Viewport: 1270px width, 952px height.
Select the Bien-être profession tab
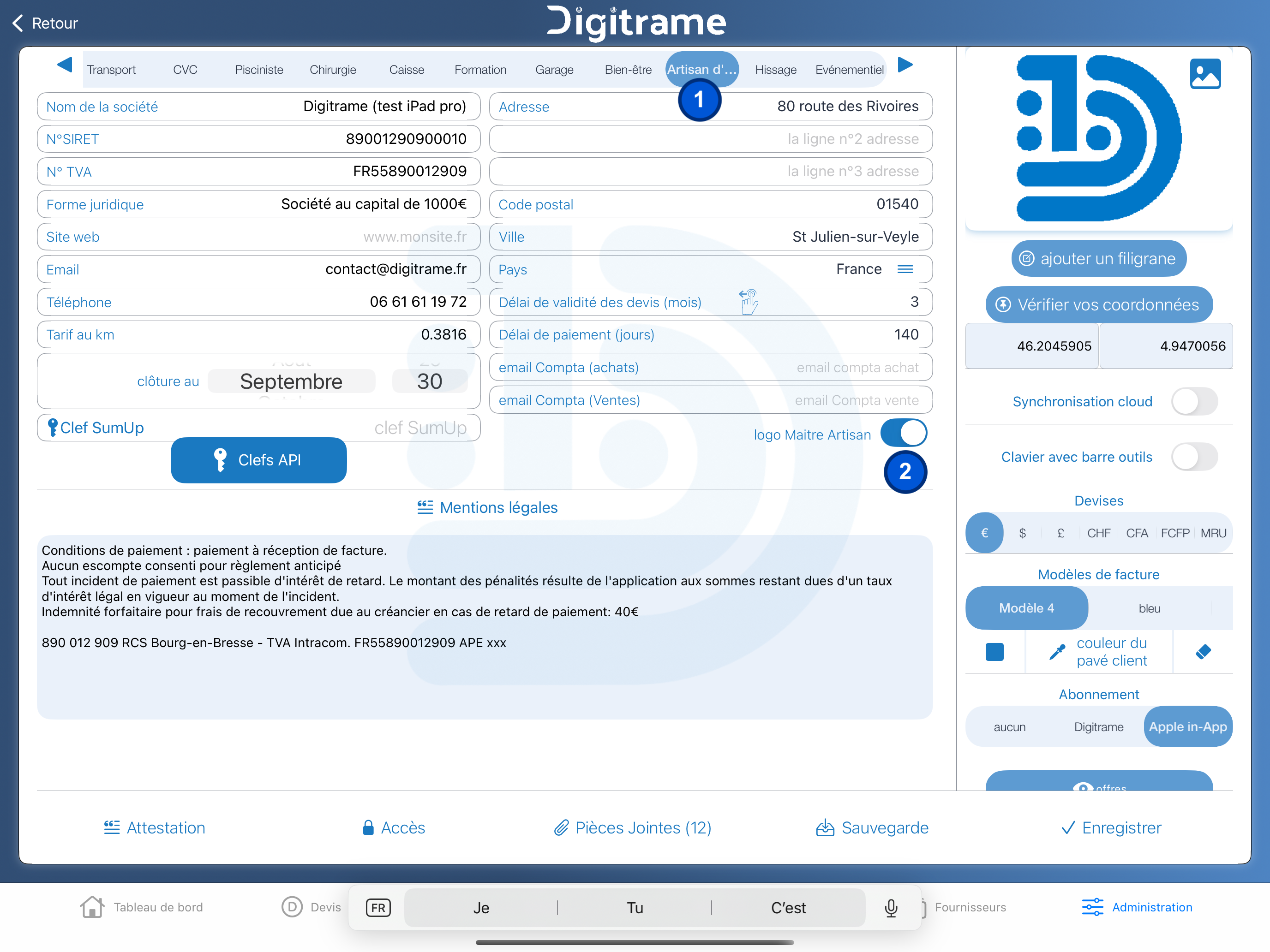coord(628,70)
